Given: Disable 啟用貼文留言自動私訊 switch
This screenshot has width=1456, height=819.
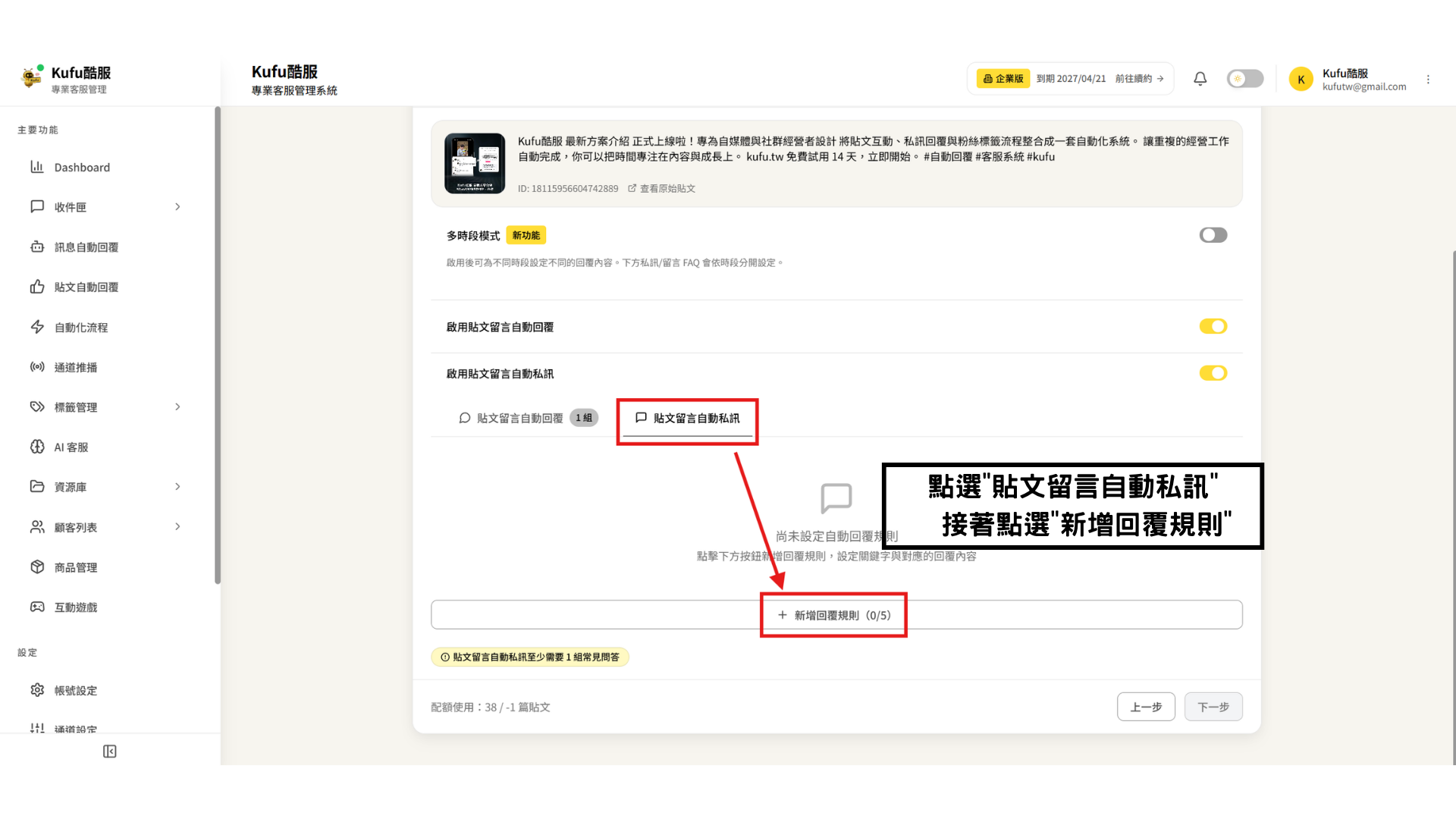Looking at the screenshot, I should 1213,373.
